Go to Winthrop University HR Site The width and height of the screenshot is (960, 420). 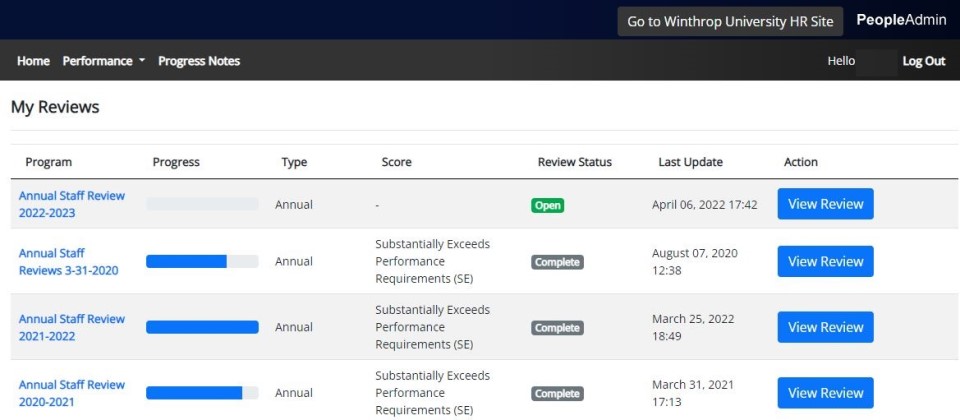pyautogui.click(x=730, y=21)
